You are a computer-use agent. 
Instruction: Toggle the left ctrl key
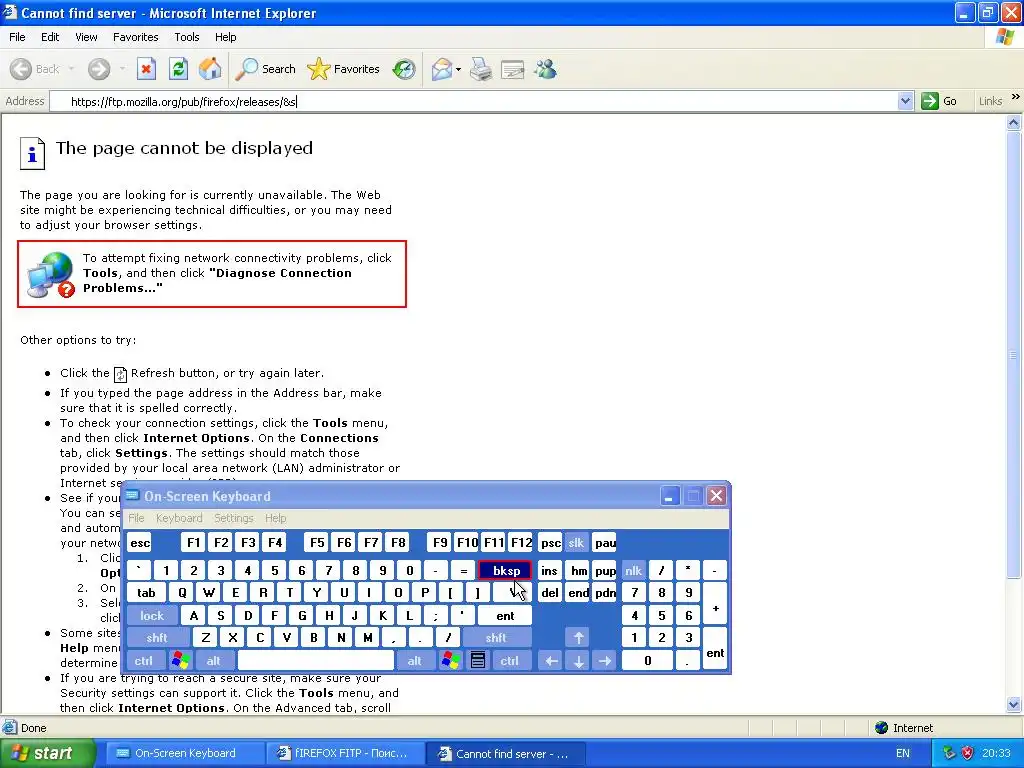tap(144, 660)
